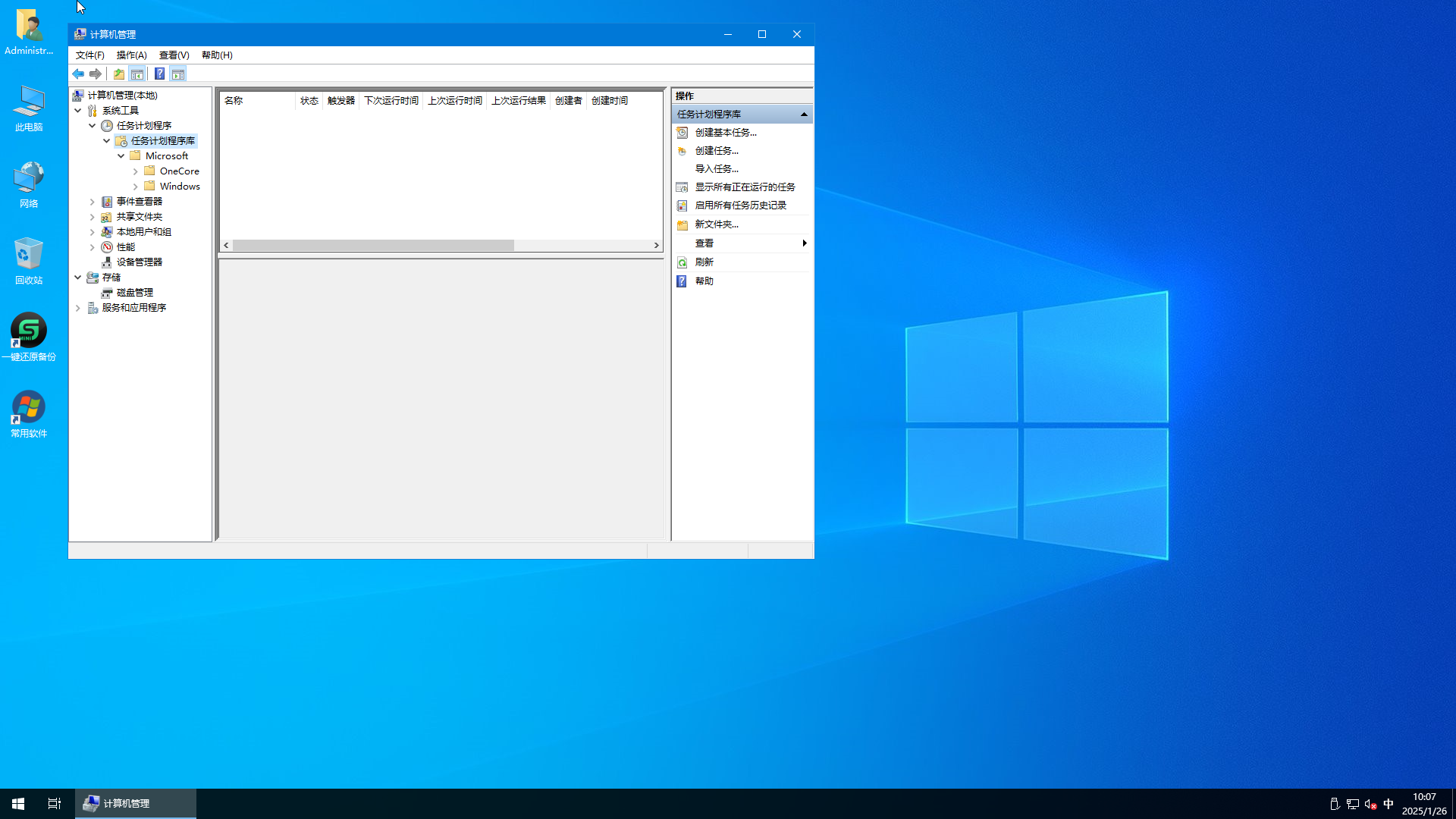1456x819 pixels.
Task: Click the Forward arrow toolbar icon
Action: (96, 74)
